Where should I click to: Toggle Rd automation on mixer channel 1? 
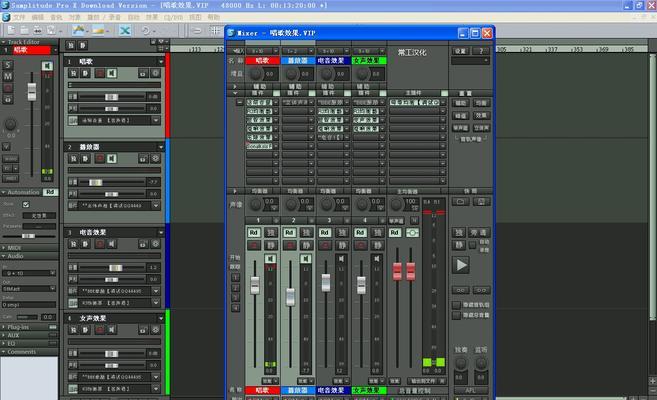(253, 232)
